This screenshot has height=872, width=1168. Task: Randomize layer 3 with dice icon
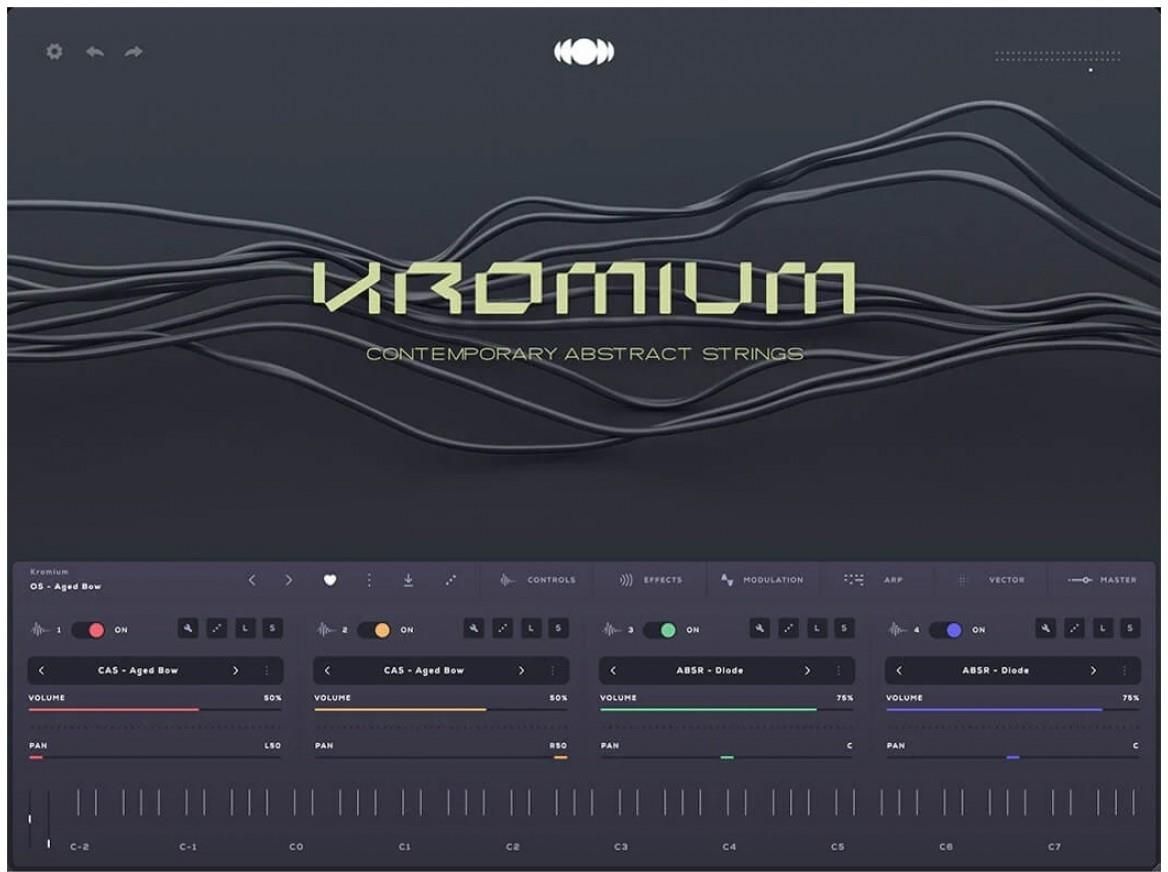click(789, 628)
